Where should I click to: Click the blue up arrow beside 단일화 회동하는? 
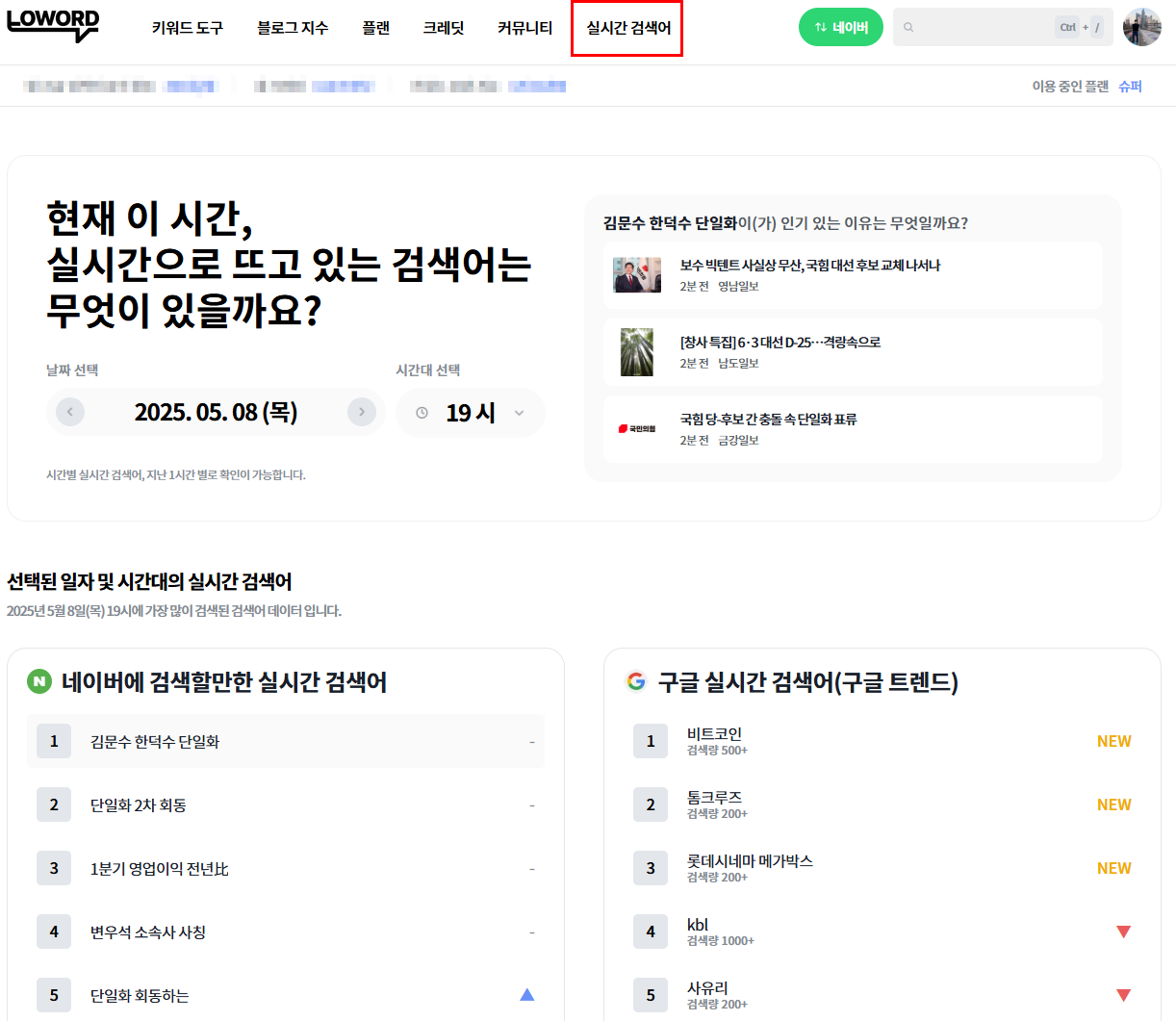click(x=526, y=995)
